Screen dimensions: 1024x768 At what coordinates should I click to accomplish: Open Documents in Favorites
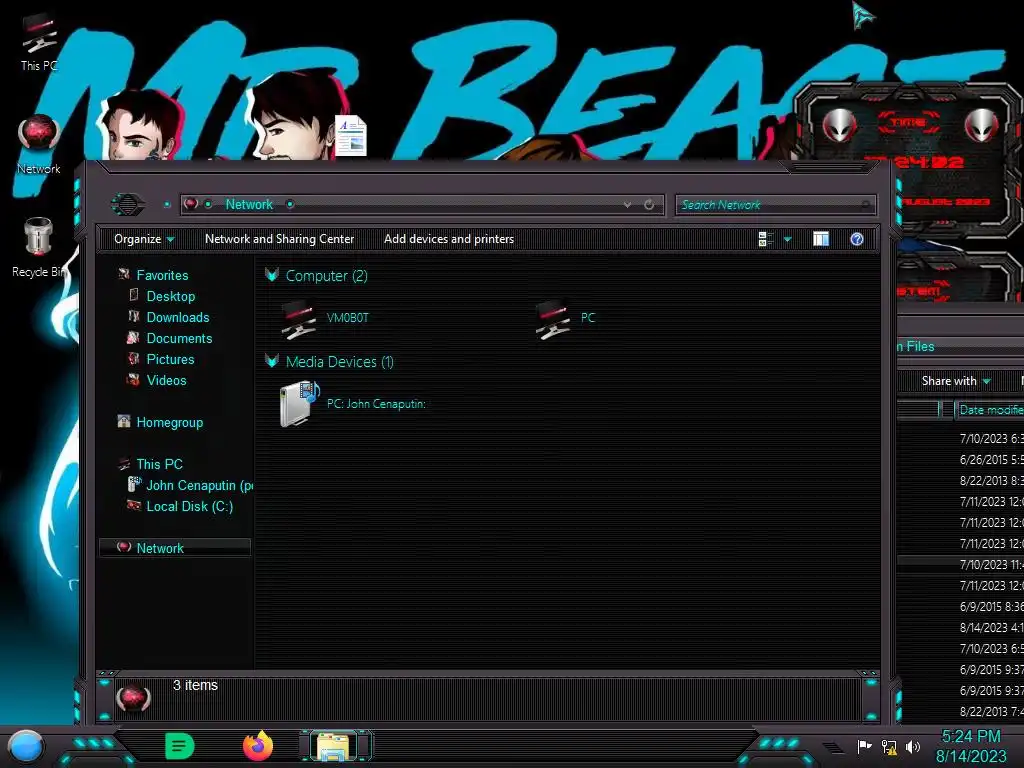click(x=179, y=338)
